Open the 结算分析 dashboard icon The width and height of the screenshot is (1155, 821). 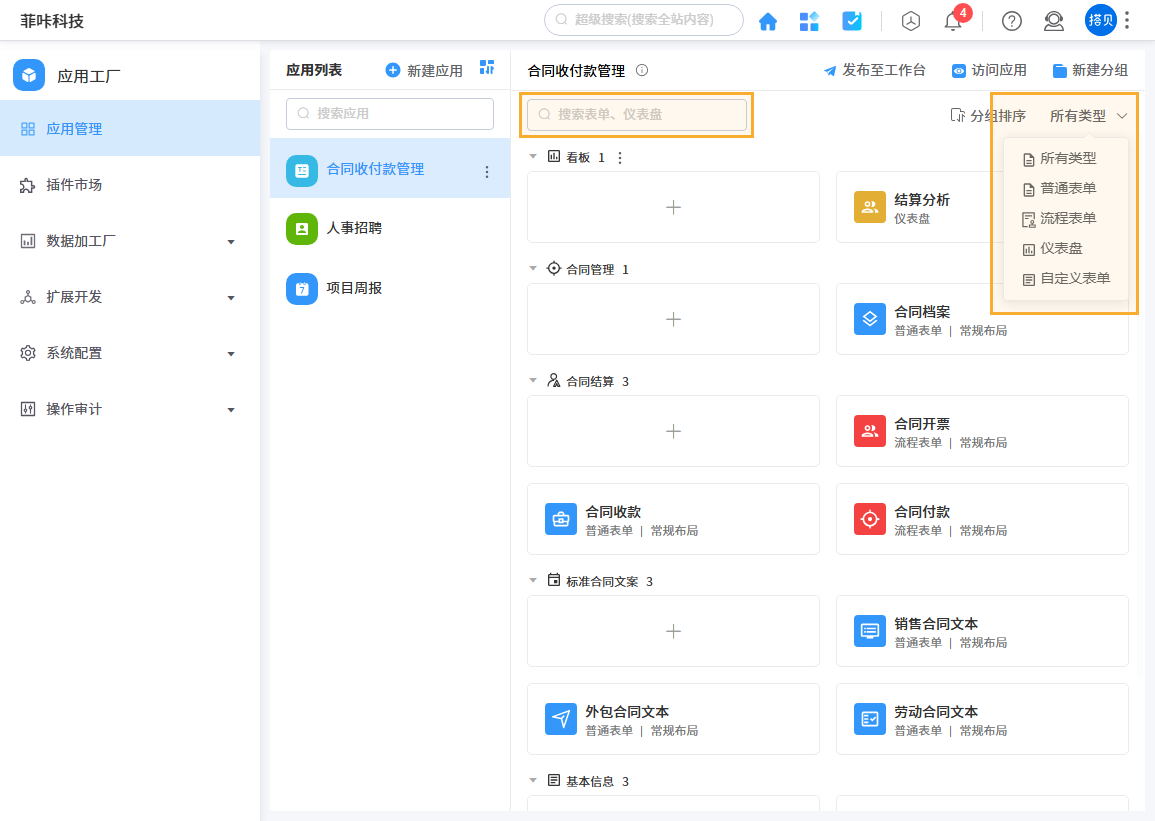point(869,207)
